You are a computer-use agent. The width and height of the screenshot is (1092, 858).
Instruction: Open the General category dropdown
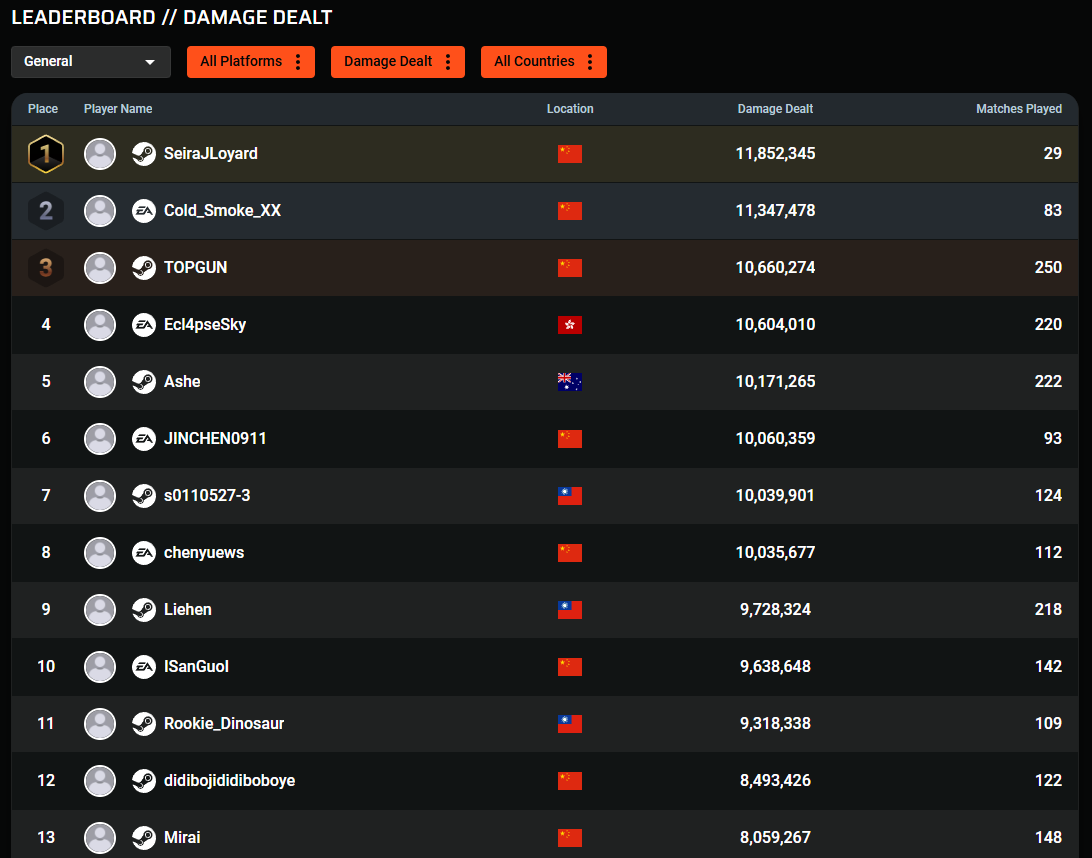(x=91, y=61)
